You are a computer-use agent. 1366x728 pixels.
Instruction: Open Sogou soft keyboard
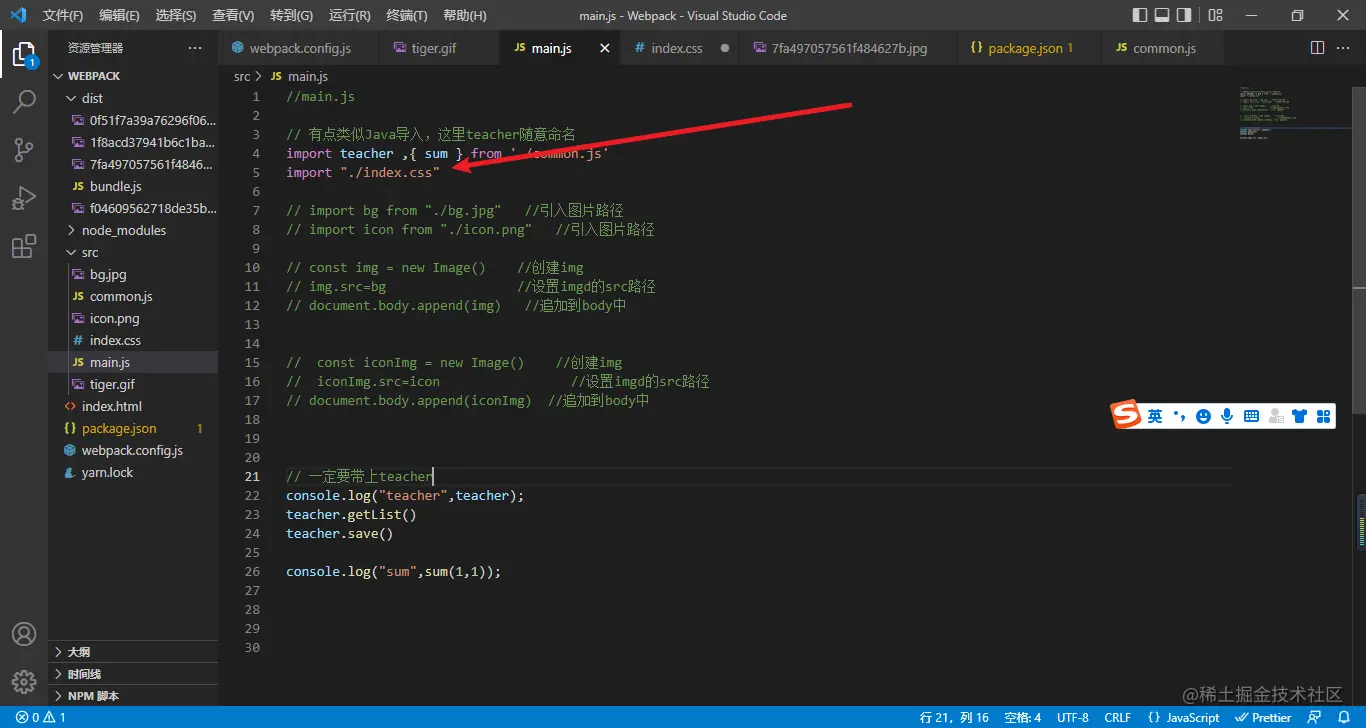tap(1251, 416)
